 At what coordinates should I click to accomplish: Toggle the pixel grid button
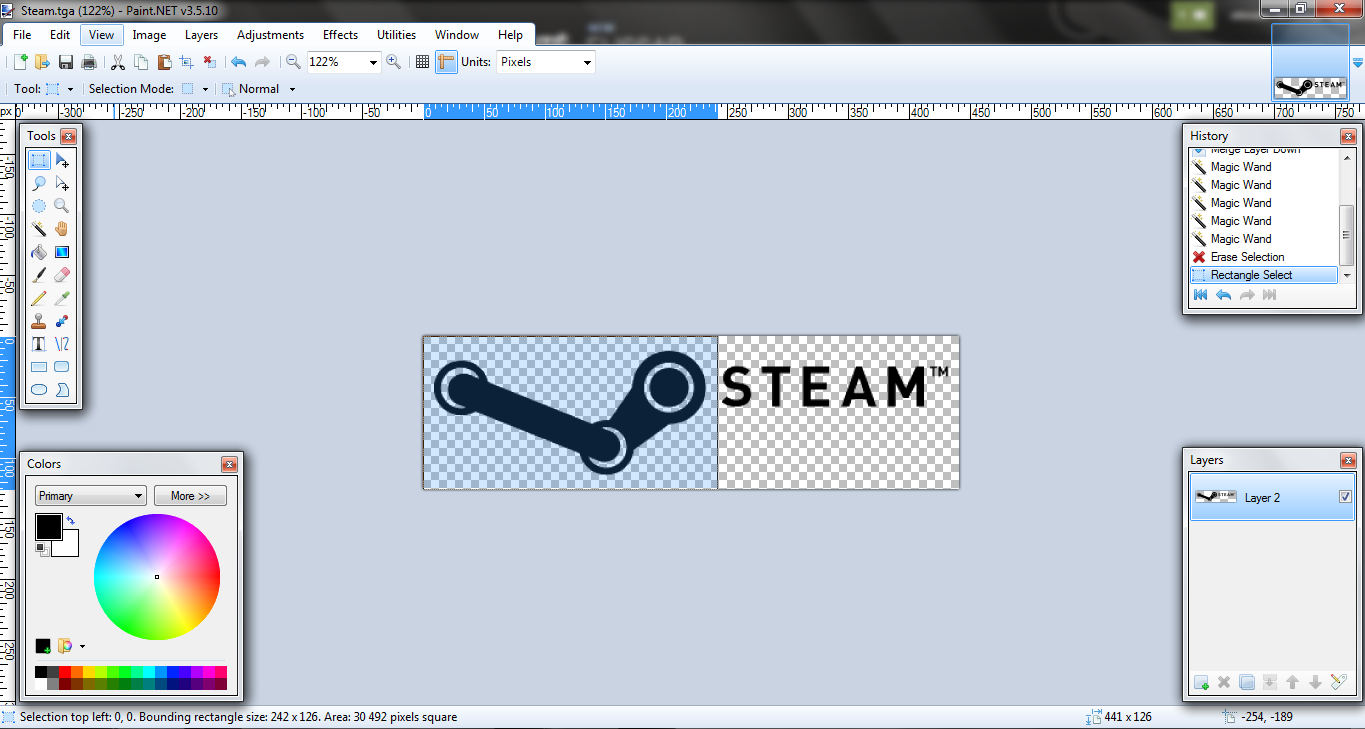pos(422,62)
